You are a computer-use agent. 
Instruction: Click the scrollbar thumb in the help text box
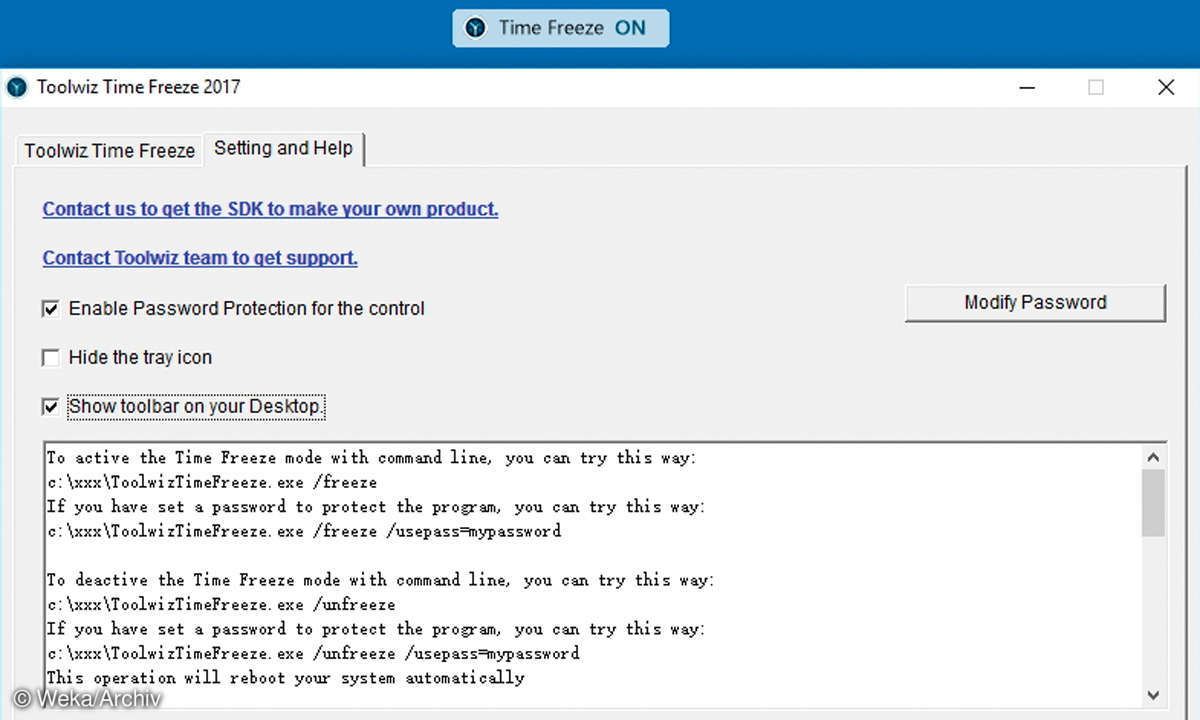point(1153,503)
